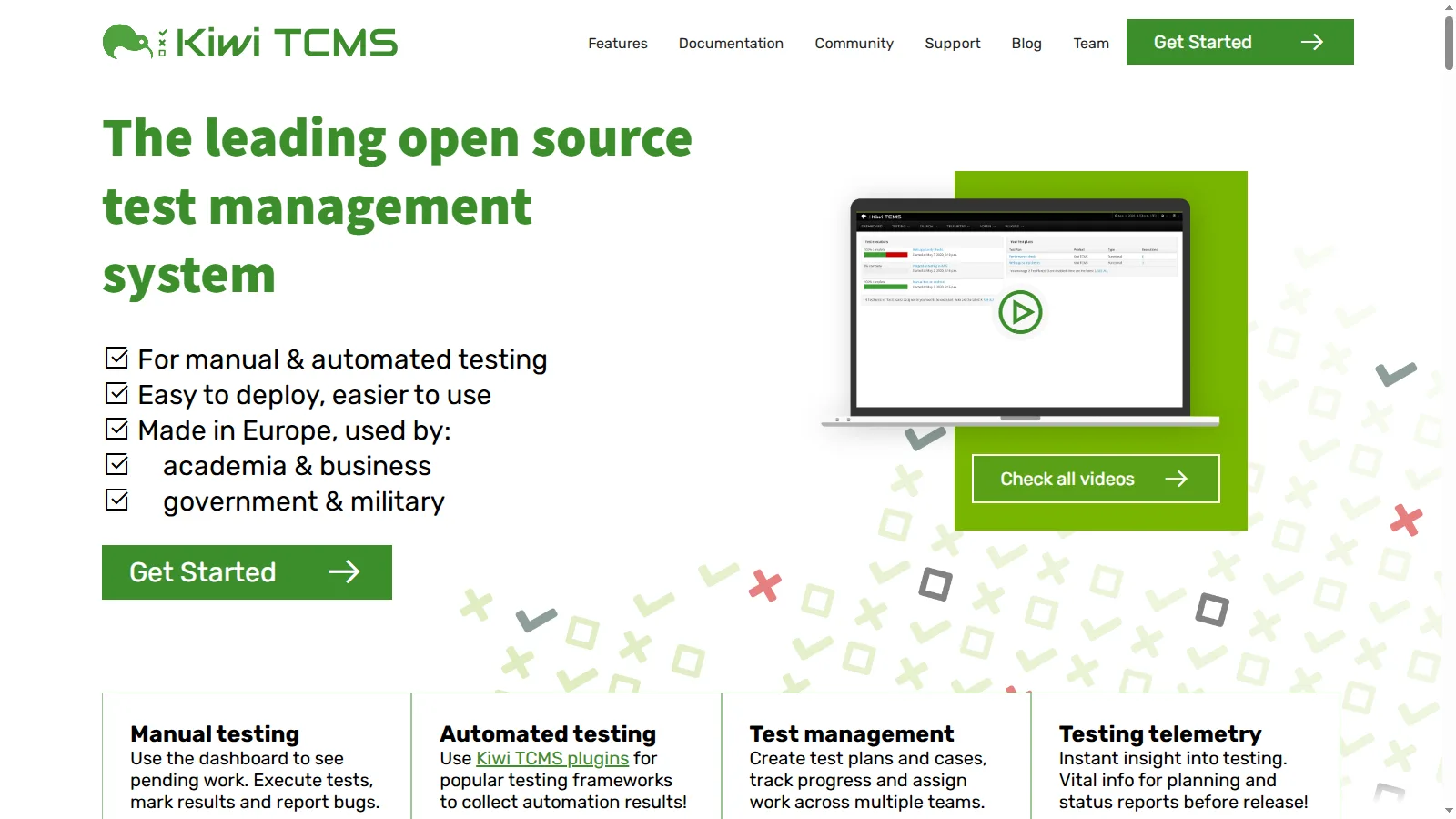Click the arrow in the large hero Get Started button
Viewport: 1456px width, 819px height.
click(344, 571)
